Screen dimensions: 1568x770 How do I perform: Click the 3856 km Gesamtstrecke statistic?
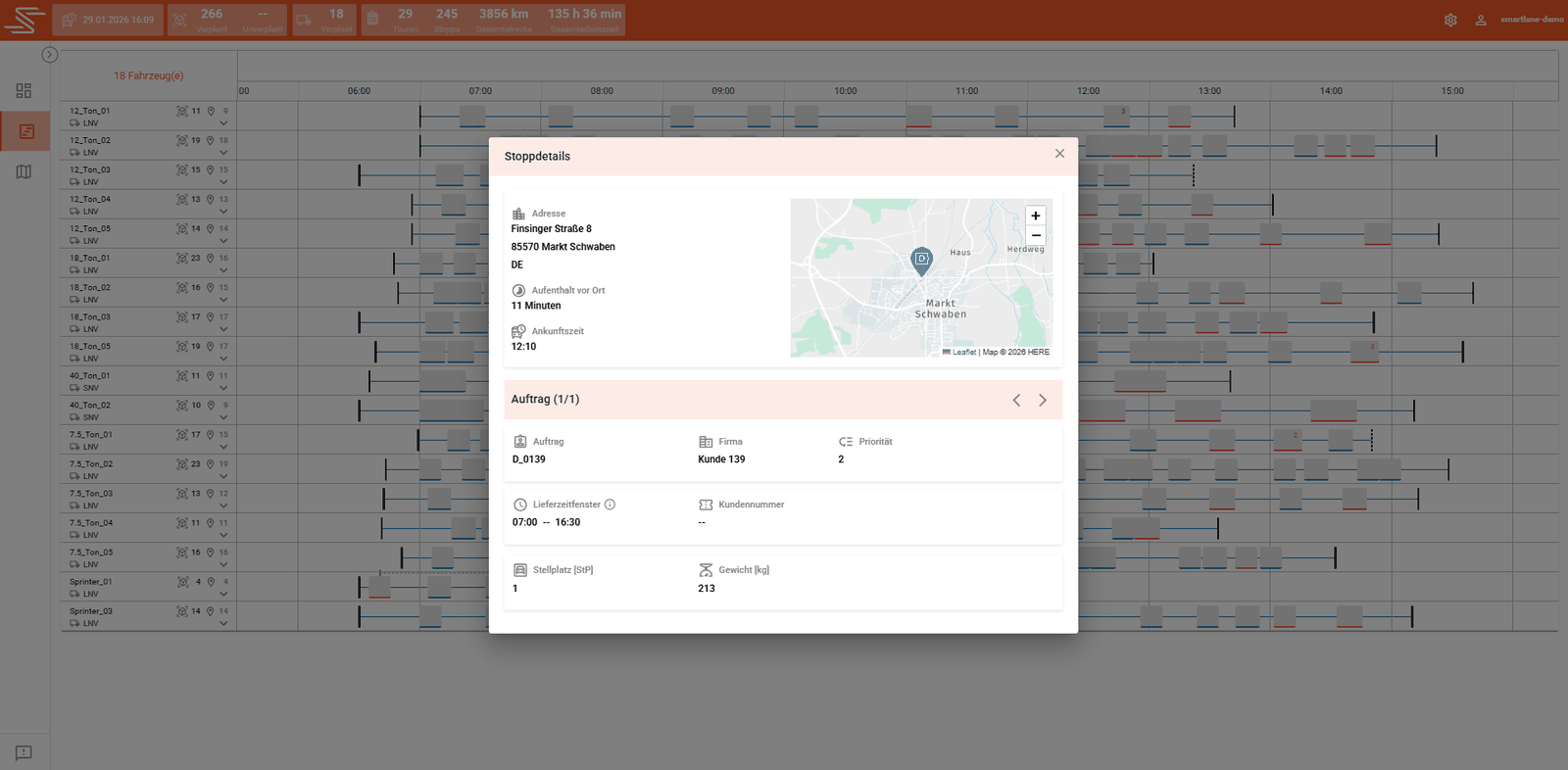[x=504, y=20]
